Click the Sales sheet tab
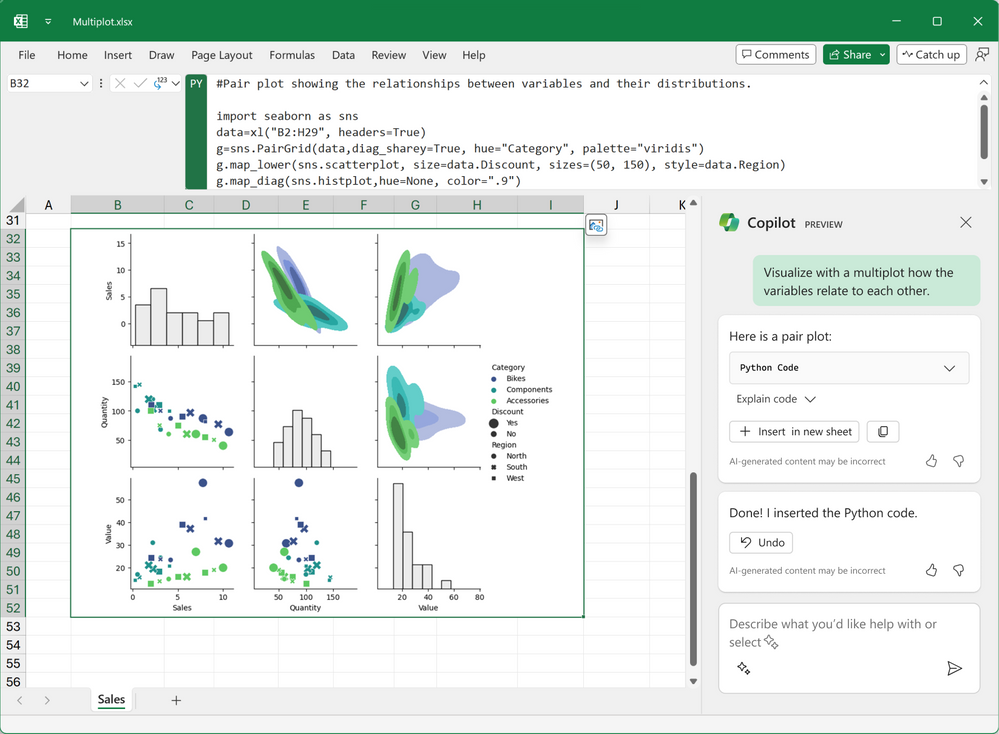The height and width of the screenshot is (734, 999). pos(111,699)
